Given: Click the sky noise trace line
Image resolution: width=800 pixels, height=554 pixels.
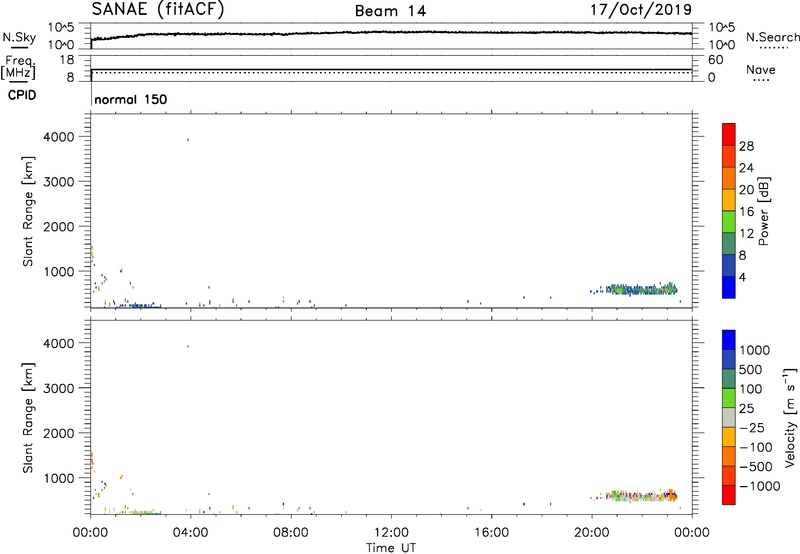Looking at the screenshot, I should pyautogui.click(x=391, y=34).
